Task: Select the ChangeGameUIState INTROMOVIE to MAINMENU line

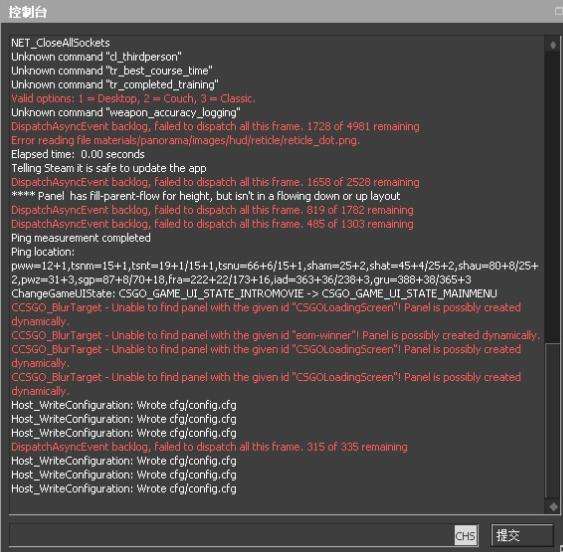Action: tap(254, 294)
